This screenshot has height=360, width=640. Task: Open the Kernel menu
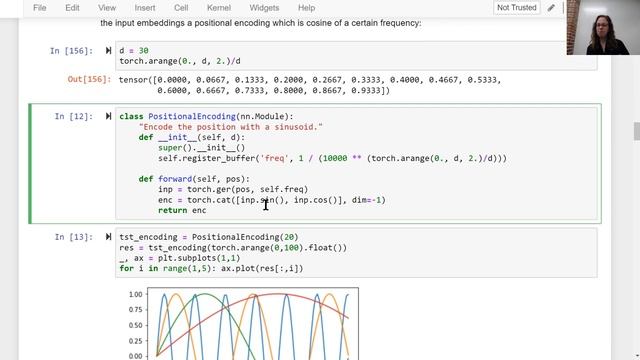tap(219, 8)
